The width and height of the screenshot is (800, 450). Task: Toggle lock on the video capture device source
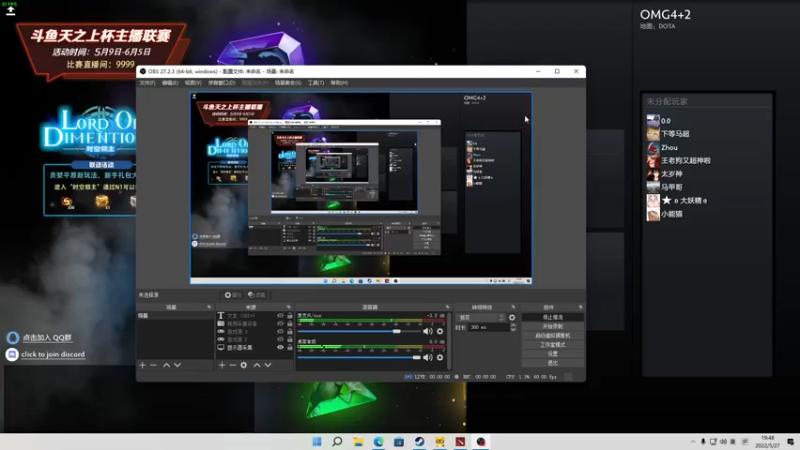[290, 323]
